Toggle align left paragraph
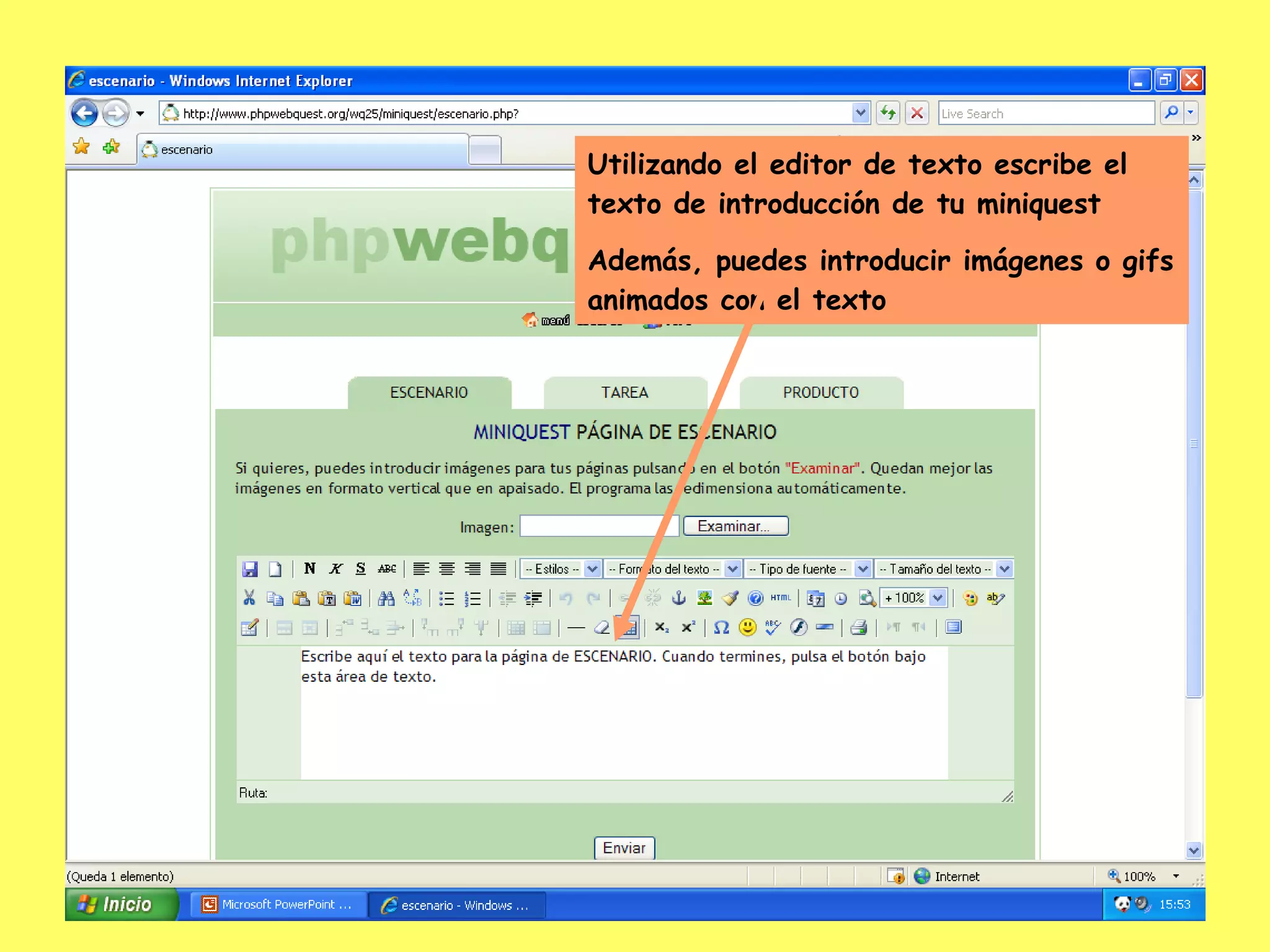 (x=421, y=568)
